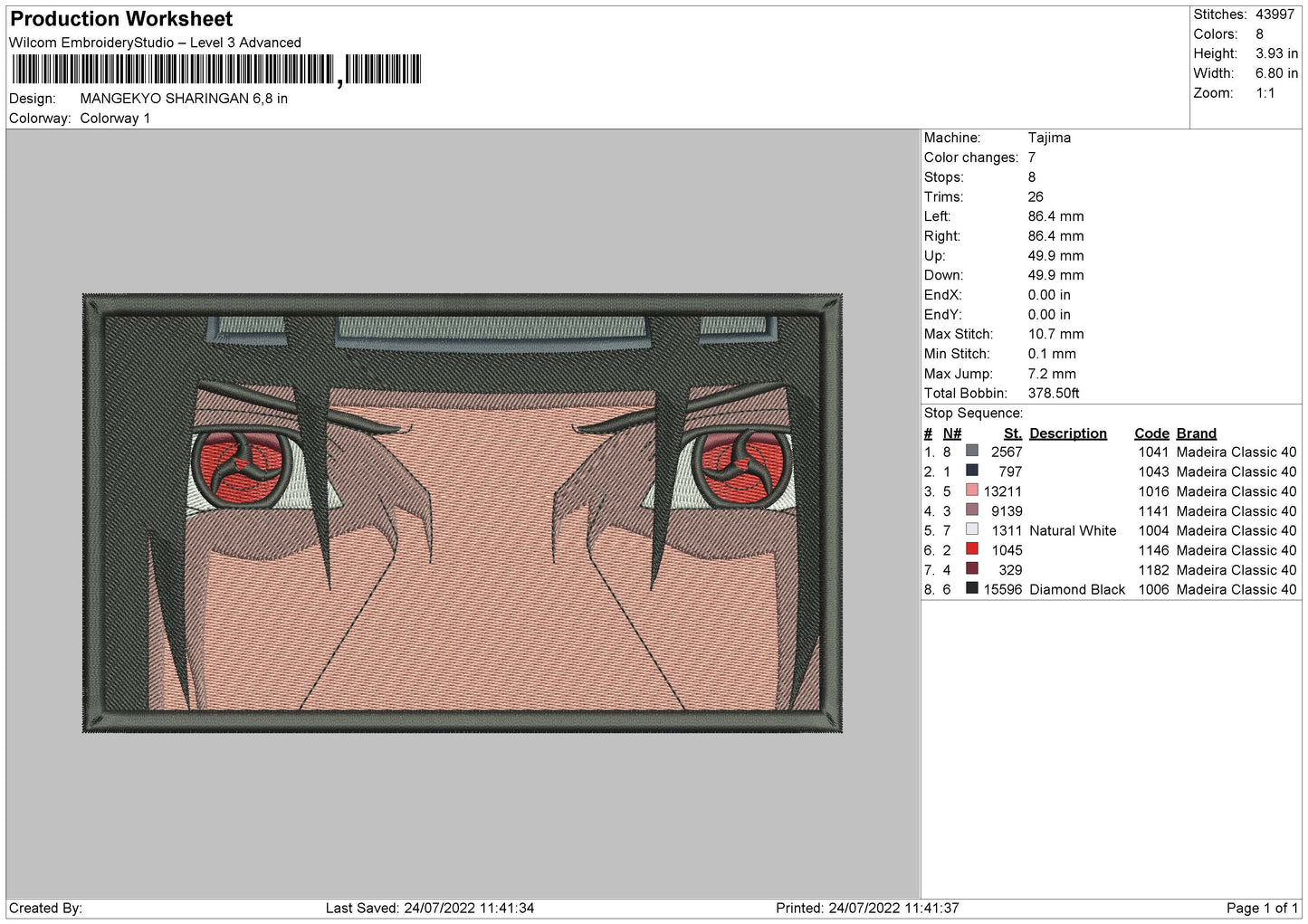Click the thread code '1041'
The height and width of the screenshot is (924, 1308).
point(1153,452)
